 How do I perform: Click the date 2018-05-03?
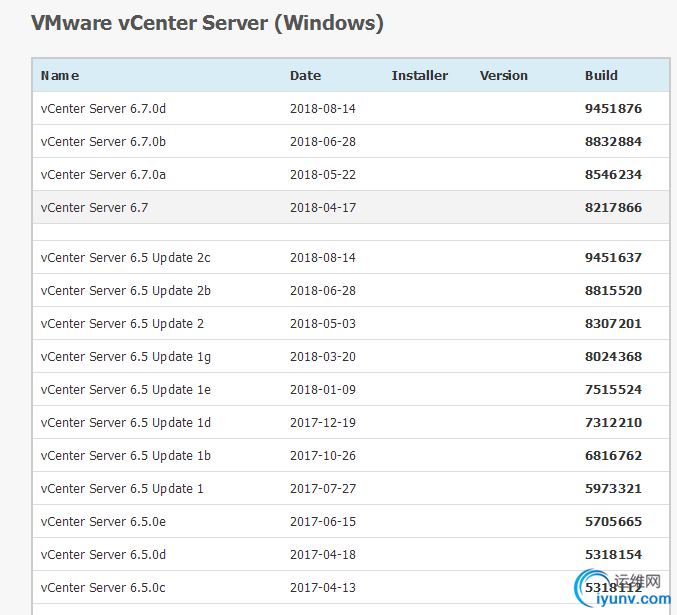tap(323, 324)
